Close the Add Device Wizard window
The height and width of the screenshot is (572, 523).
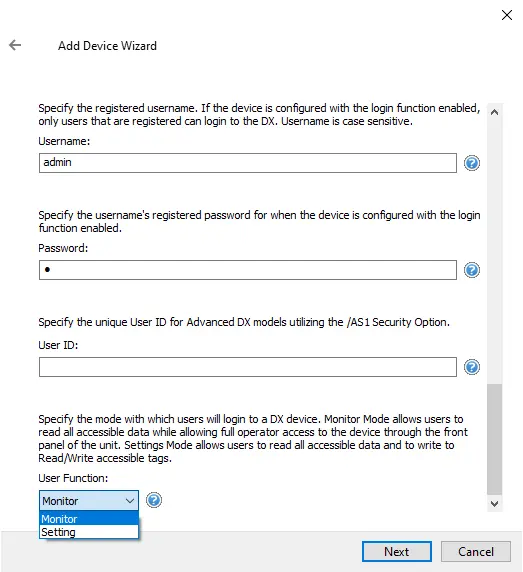[x=507, y=15]
